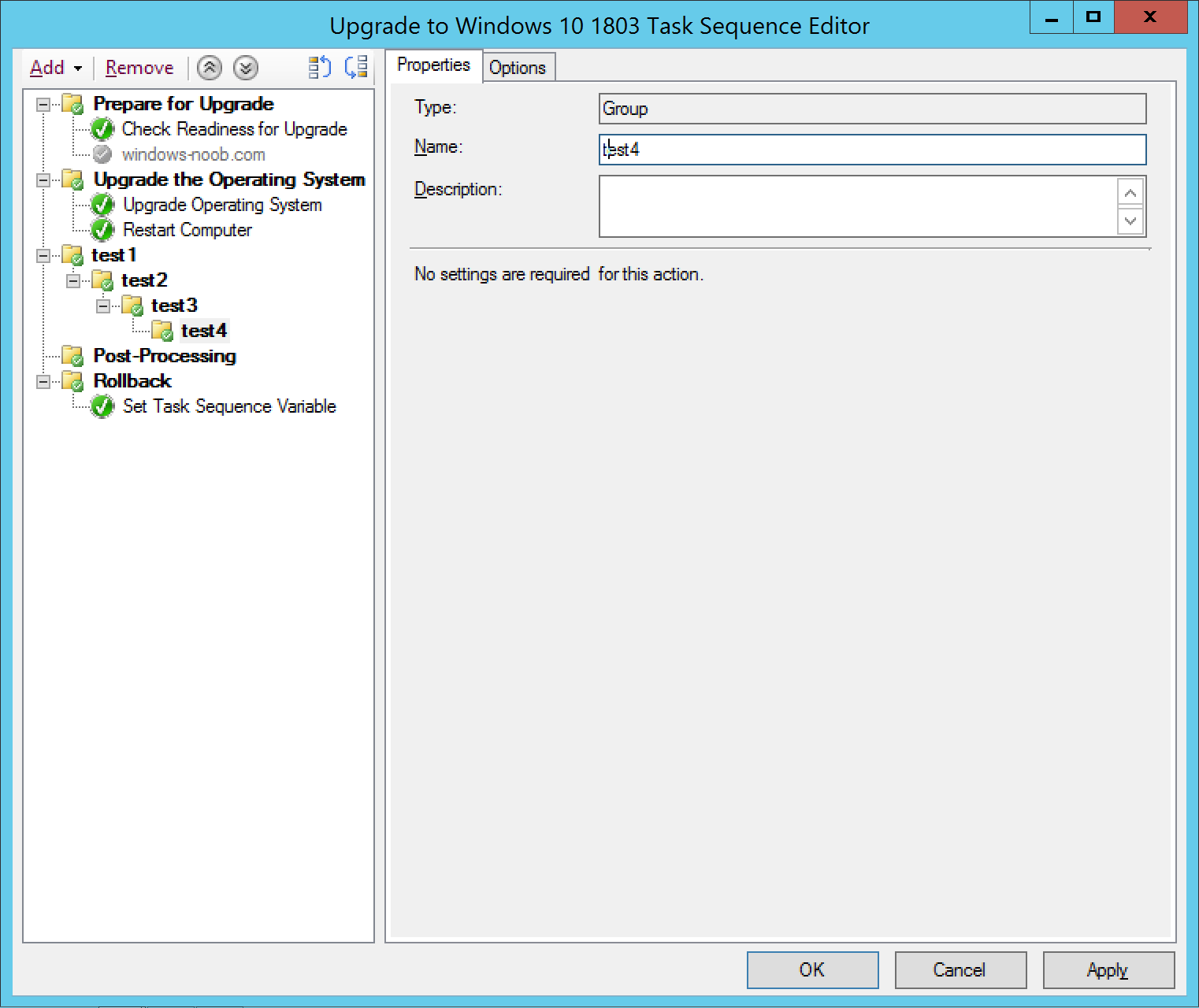This screenshot has width=1199, height=1008.
Task: Close the Task Sequence Editor window
Action: coord(1150,17)
